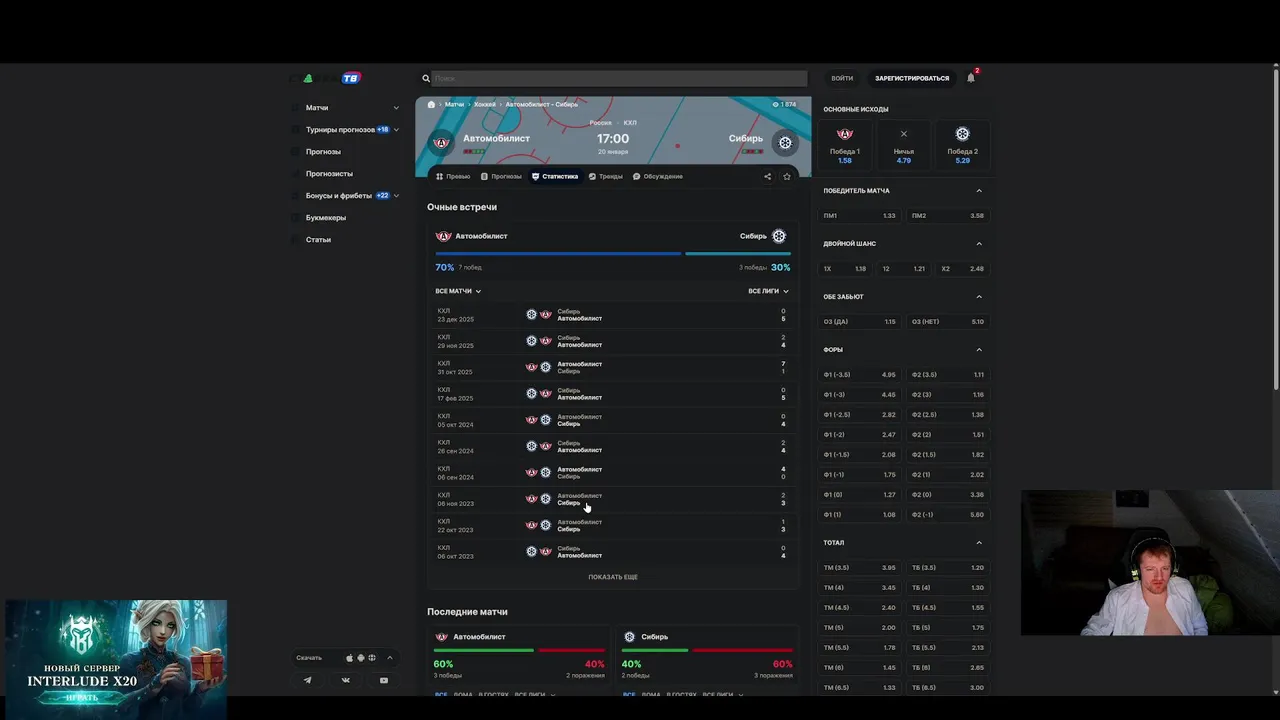
Task: Switch to the Прогнозы tab
Action: [x=501, y=176]
